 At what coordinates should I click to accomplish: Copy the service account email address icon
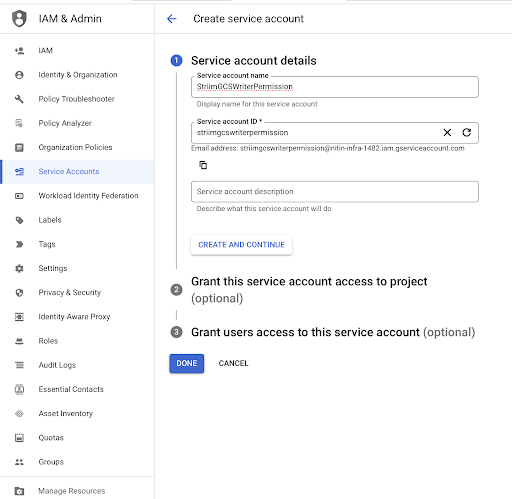point(203,165)
